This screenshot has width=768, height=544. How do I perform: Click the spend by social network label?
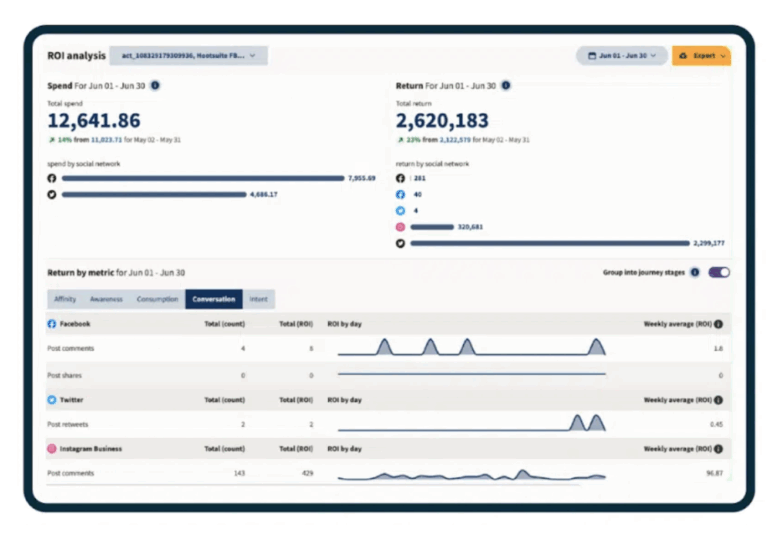pyautogui.click(x=84, y=164)
